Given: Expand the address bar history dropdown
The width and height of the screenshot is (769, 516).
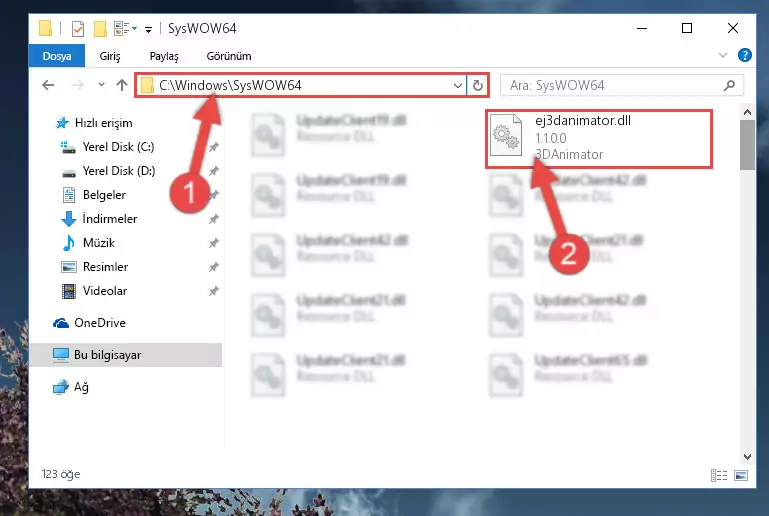Looking at the screenshot, I should coord(458,85).
